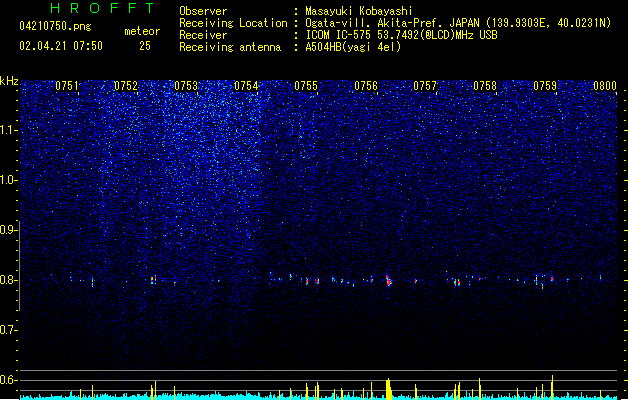Screen dimensions: 629x400
Task: Click the kHz axis unit label
Action: pyautogui.click(x=9, y=81)
